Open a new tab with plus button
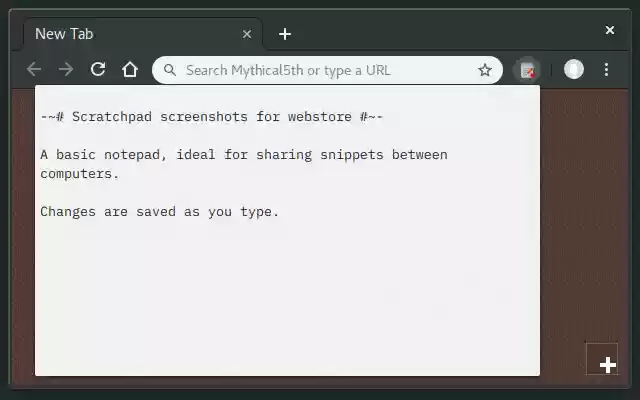The height and width of the screenshot is (400, 640). [285, 34]
